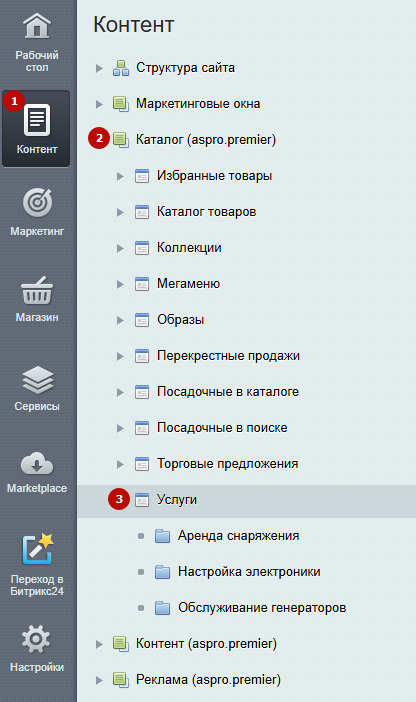This screenshot has height=702, width=416.
Task: Expand the Структура сайта tree node
Action: point(99,68)
